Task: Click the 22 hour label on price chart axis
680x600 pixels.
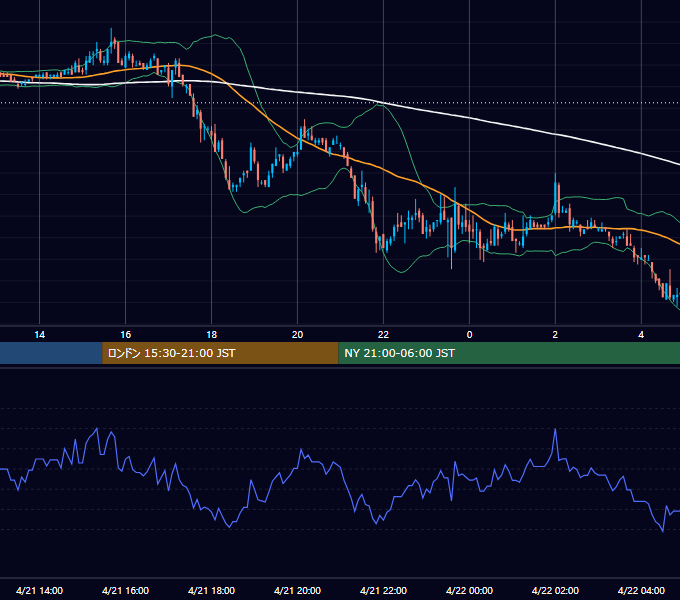Action: tap(383, 335)
